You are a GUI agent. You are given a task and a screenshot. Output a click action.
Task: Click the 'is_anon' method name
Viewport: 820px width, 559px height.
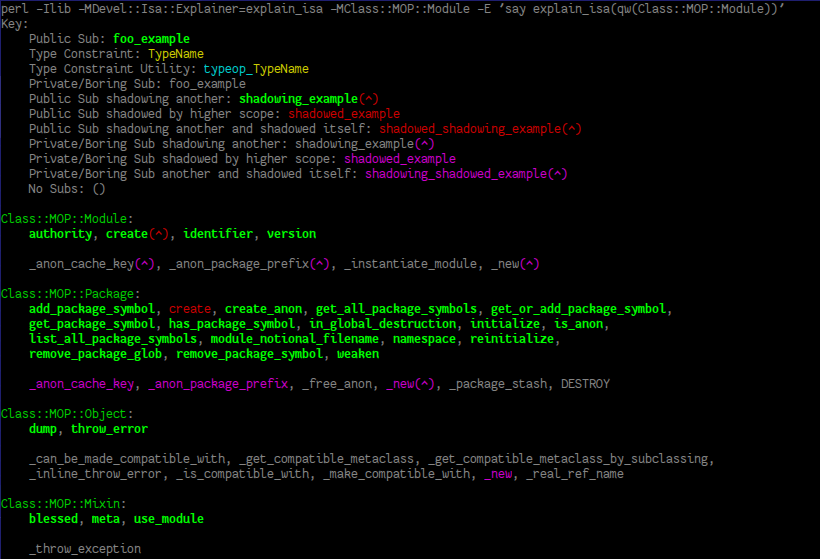tap(578, 324)
